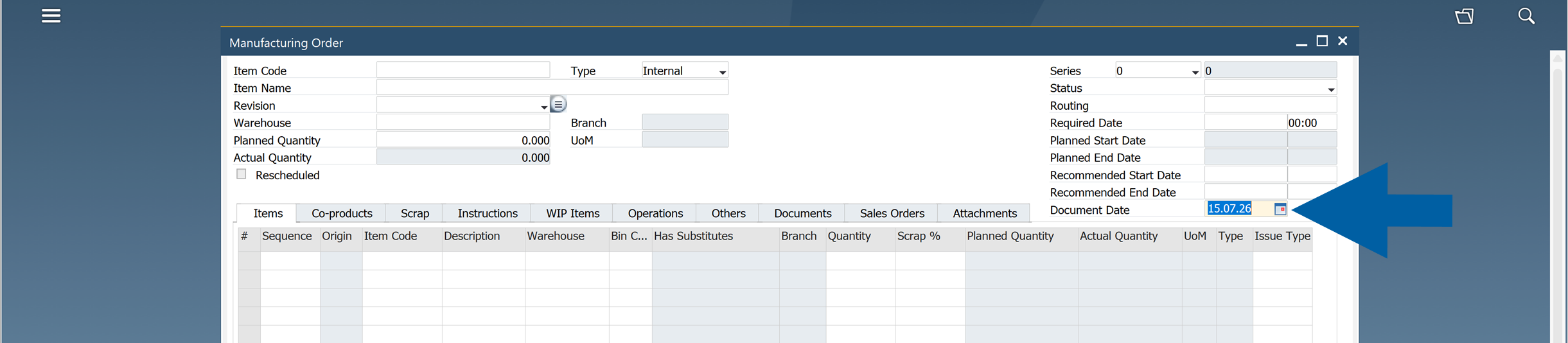Switch to the Scrap tab

click(x=415, y=213)
